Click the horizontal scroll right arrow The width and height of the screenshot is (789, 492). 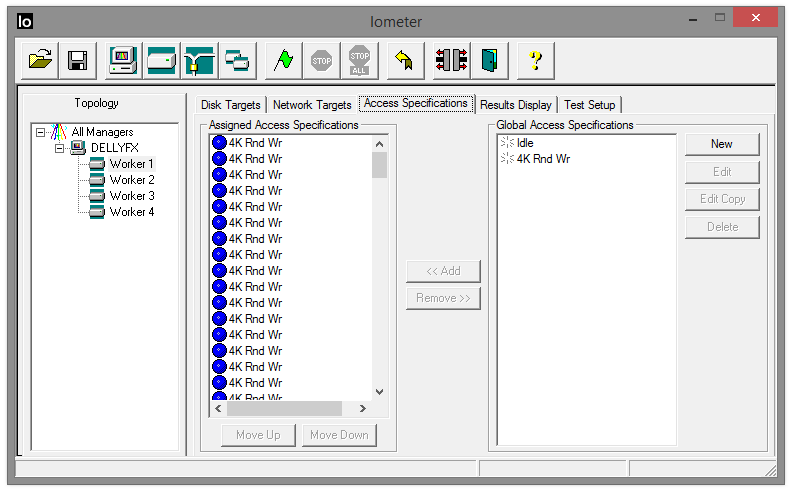[363, 408]
